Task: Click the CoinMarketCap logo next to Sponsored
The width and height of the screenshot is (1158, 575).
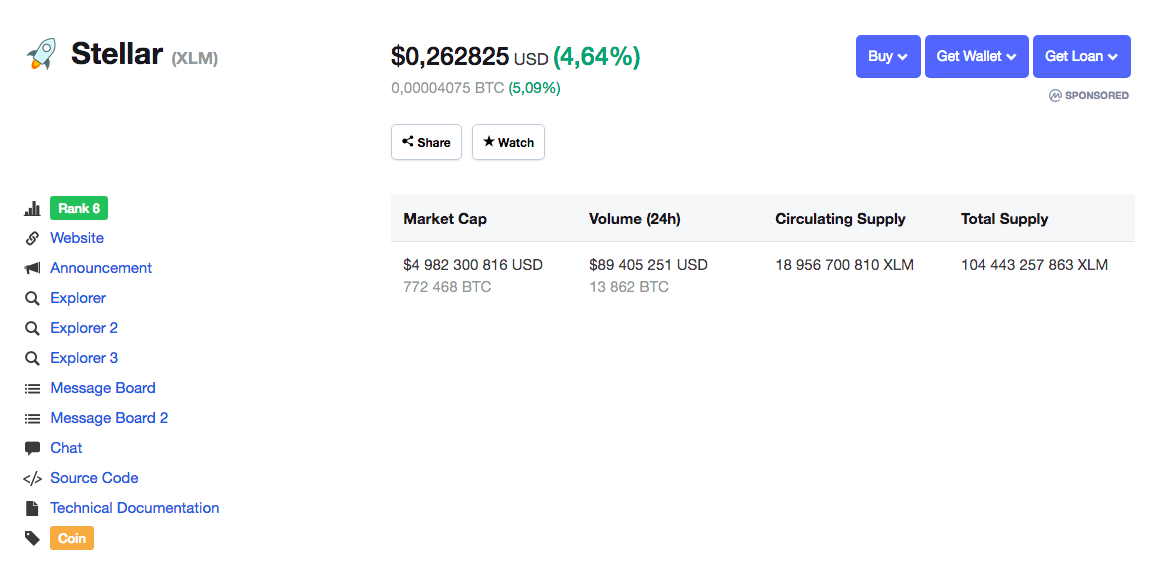Action: [1055, 95]
